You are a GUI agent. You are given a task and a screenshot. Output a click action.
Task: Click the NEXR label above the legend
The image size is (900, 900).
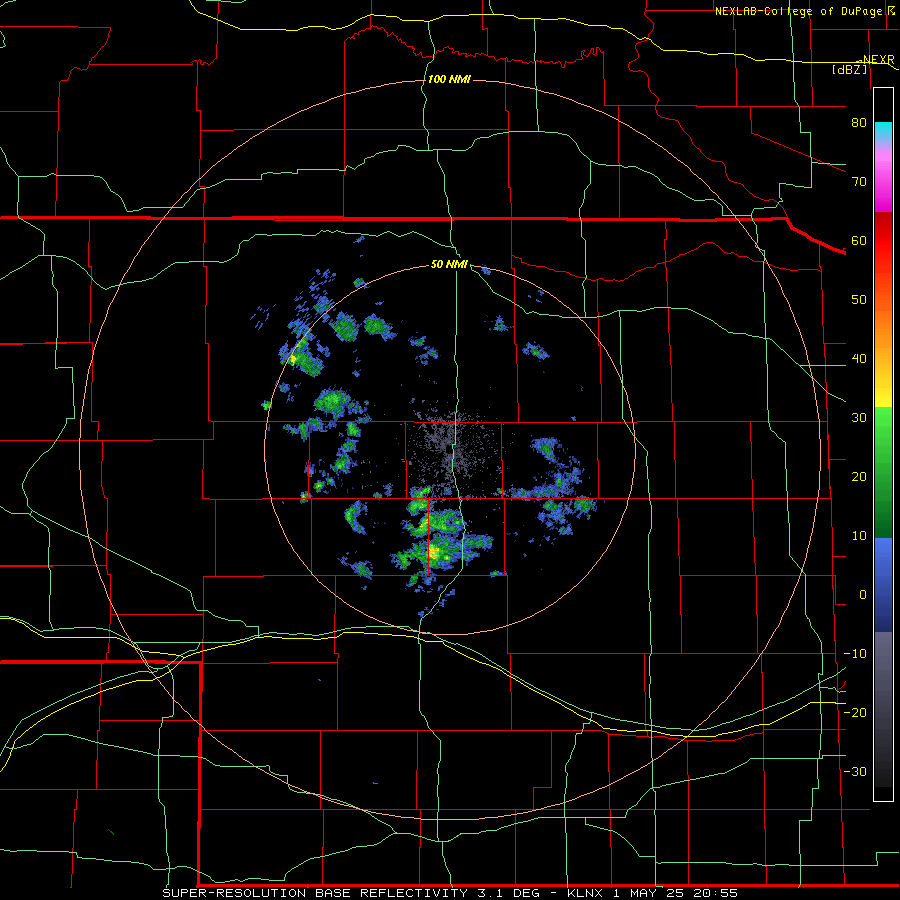coord(878,60)
